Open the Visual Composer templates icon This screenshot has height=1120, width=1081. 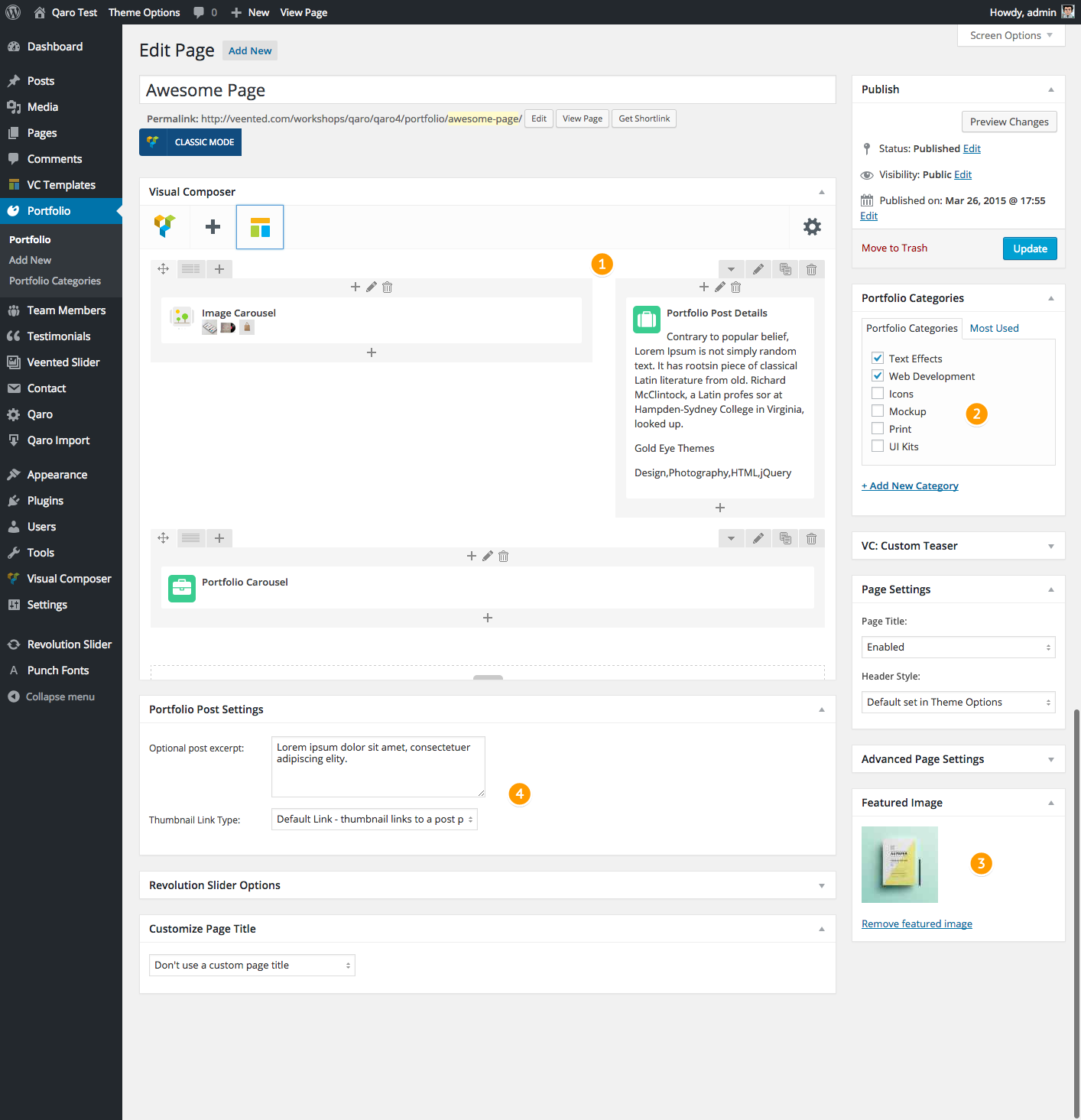click(x=260, y=227)
